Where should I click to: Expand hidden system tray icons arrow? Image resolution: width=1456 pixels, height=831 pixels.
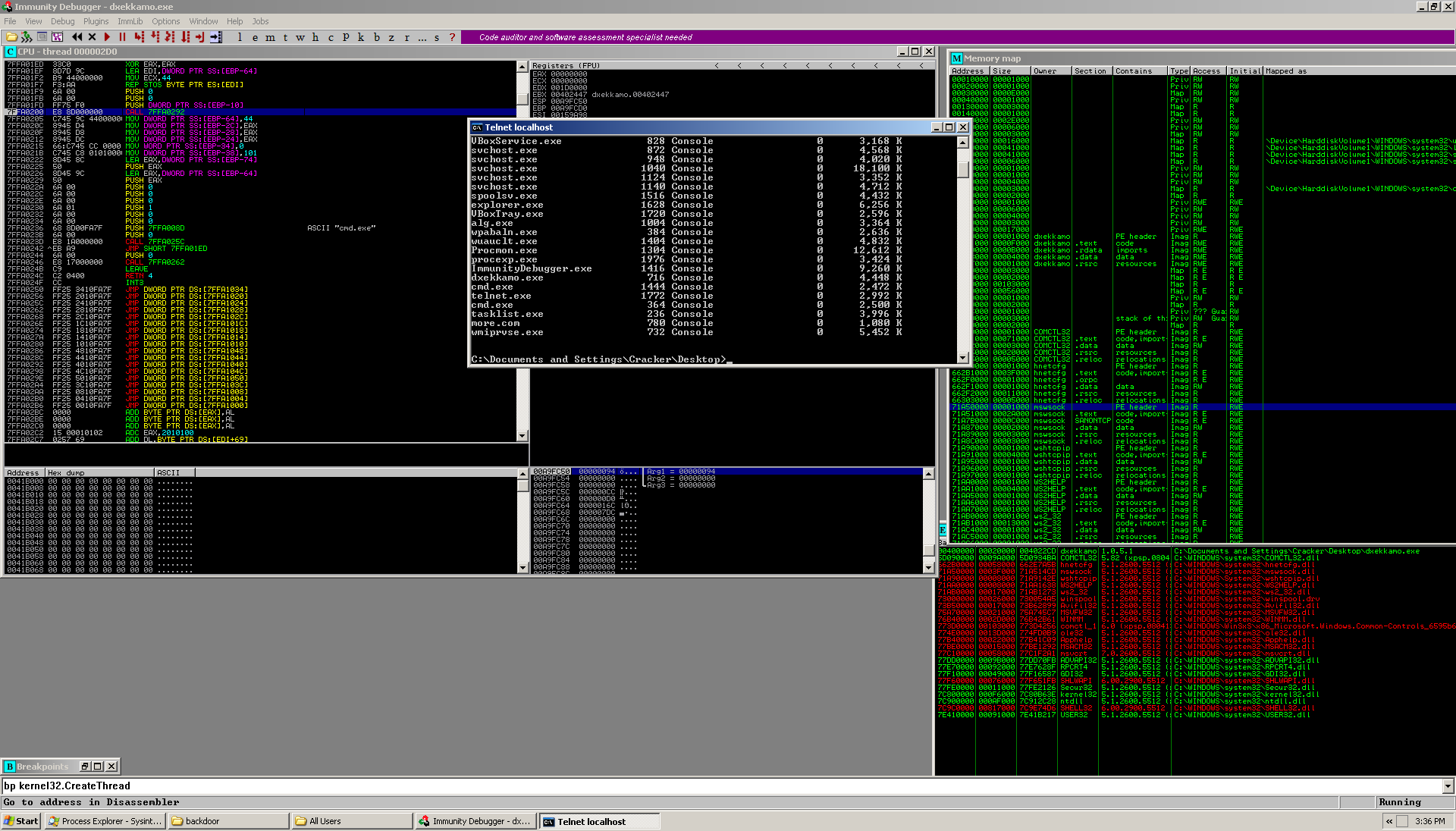1389,821
